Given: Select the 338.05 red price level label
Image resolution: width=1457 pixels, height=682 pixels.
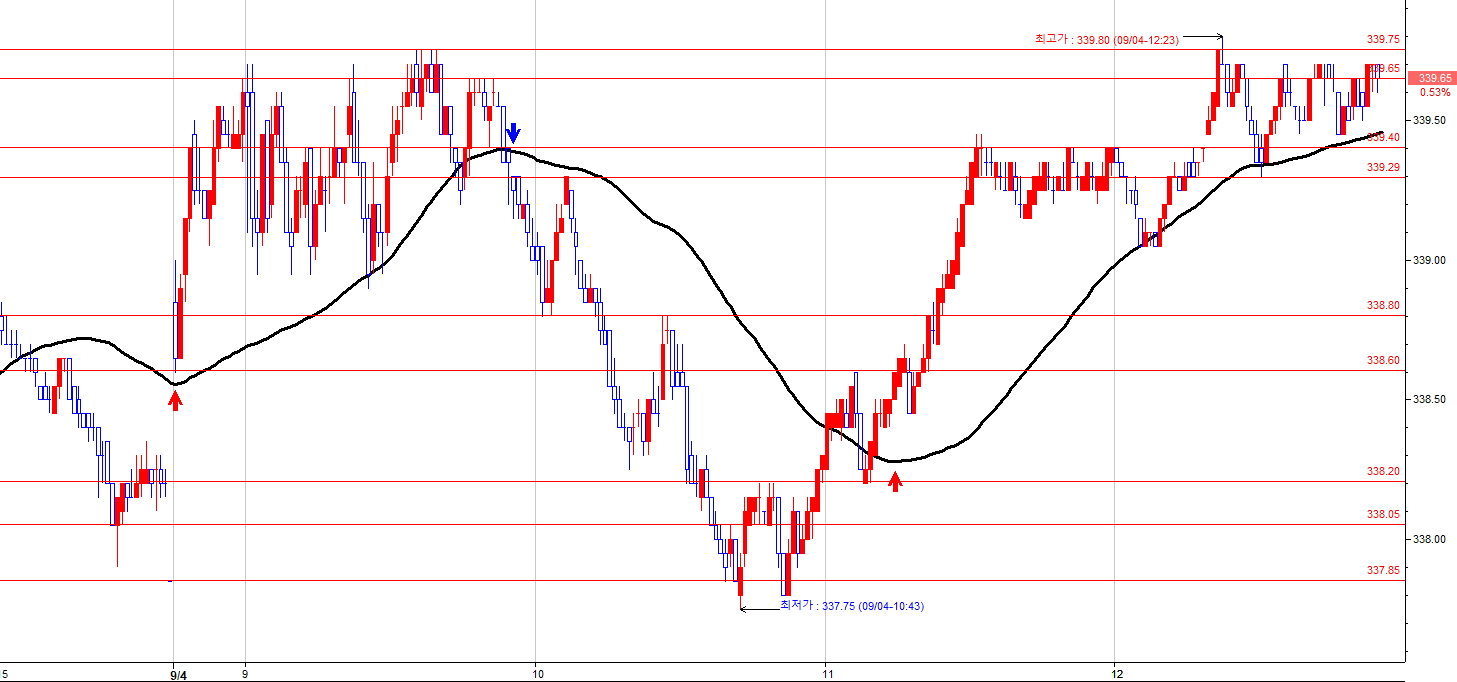Looking at the screenshot, I should click(x=1383, y=514).
